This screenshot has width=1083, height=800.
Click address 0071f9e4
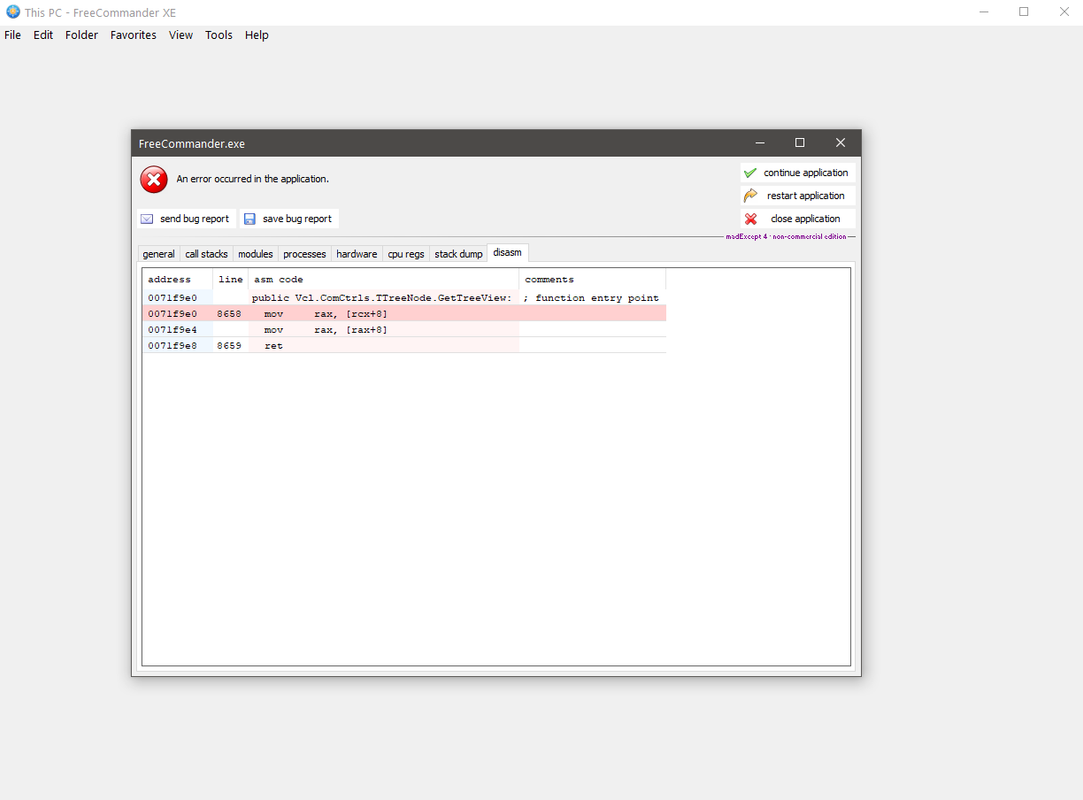(x=172, y=330)
